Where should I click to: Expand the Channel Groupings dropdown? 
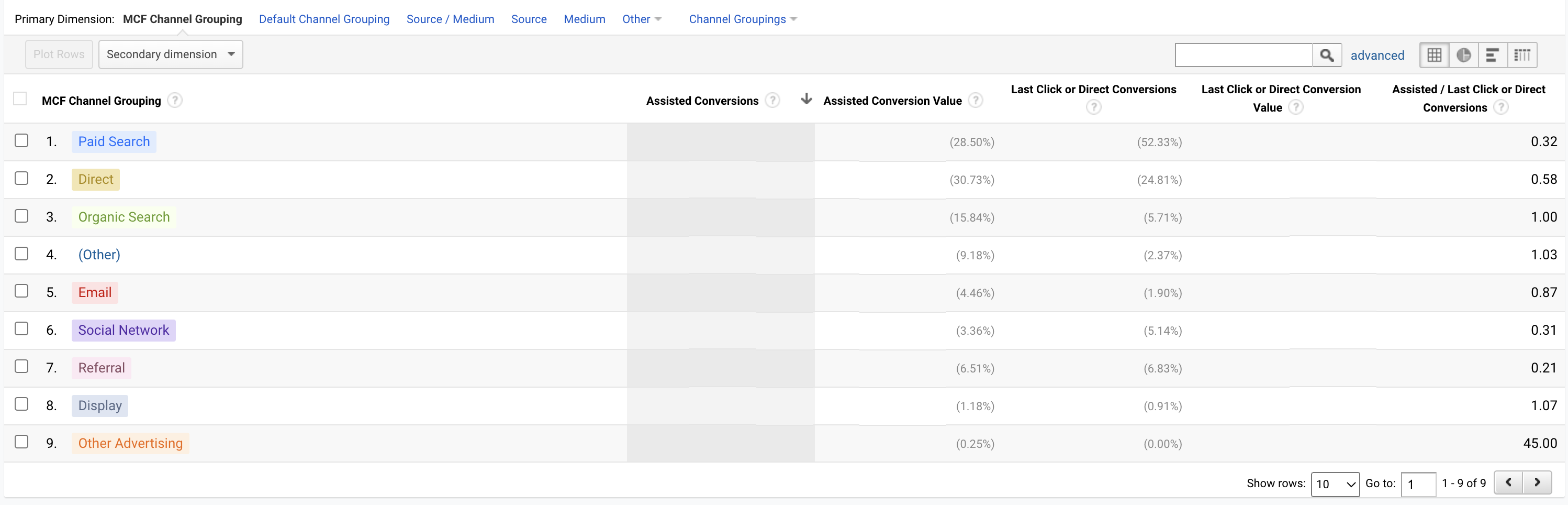click(743, 19)
